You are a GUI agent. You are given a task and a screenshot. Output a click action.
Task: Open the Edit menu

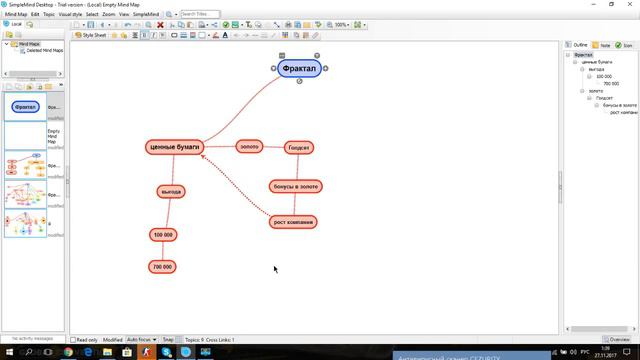(x=35, y=14)
